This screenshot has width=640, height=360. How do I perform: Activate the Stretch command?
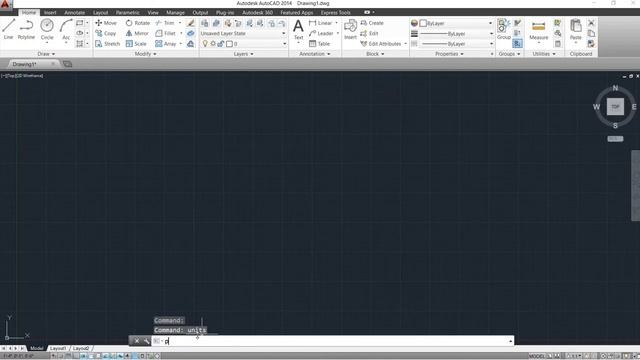(108, 44)
